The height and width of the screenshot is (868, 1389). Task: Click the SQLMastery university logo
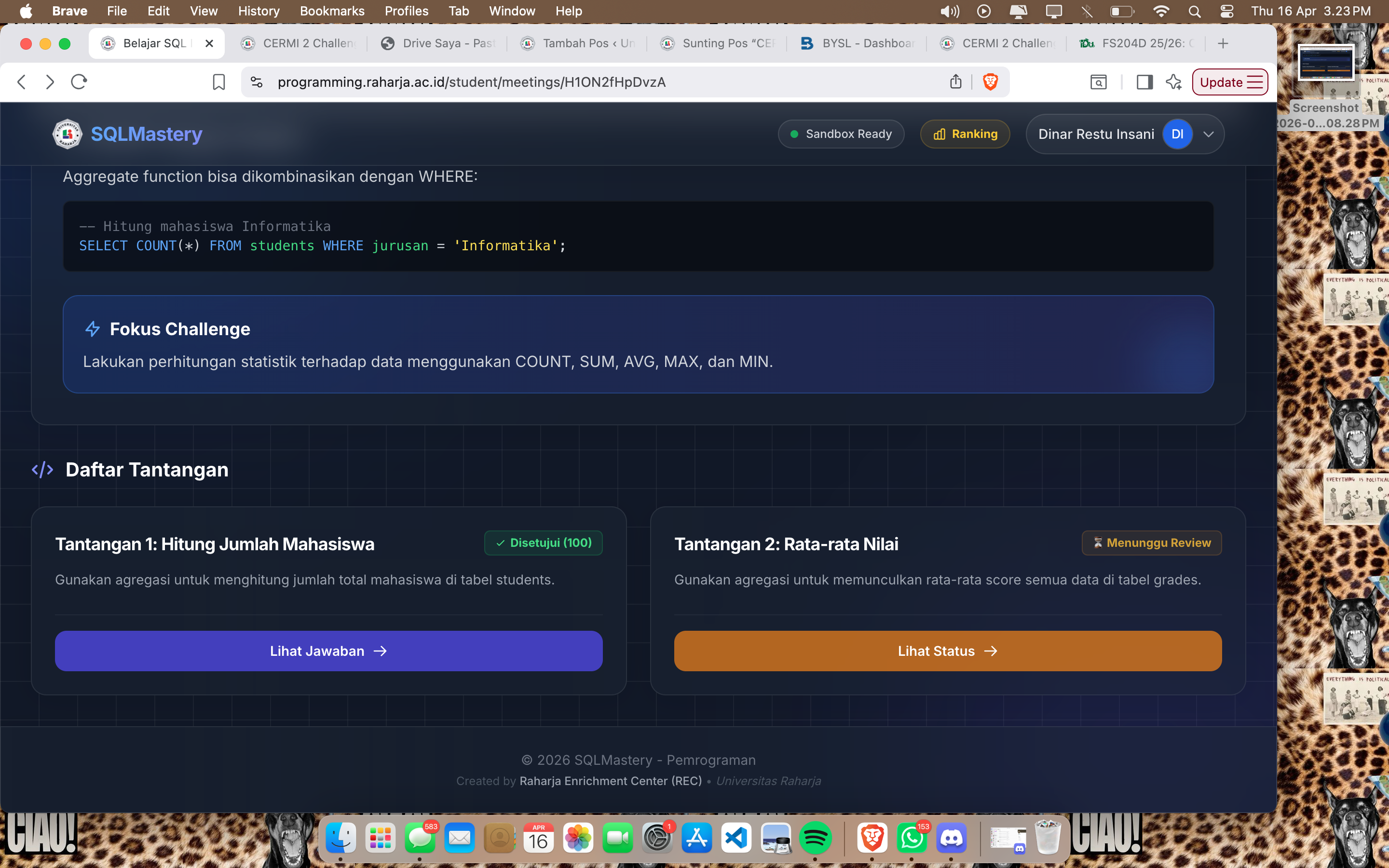[68, 134]
